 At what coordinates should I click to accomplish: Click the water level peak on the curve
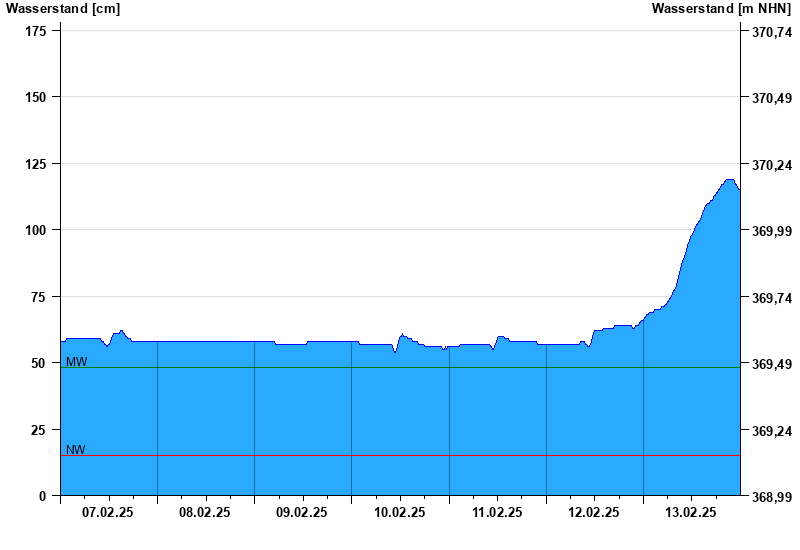(x=729, y=180)
